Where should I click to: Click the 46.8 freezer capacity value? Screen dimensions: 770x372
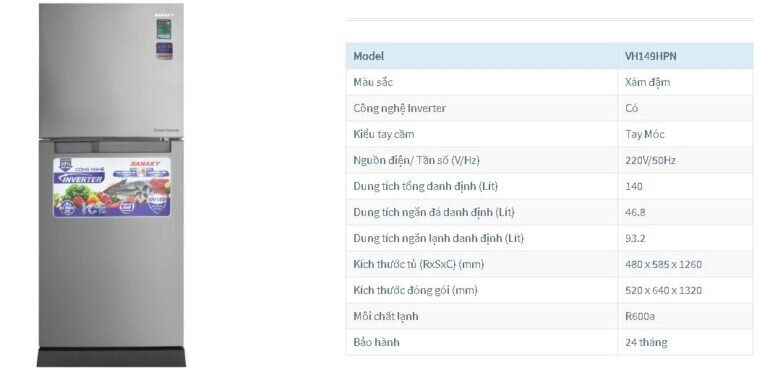[x=635, y=212]
